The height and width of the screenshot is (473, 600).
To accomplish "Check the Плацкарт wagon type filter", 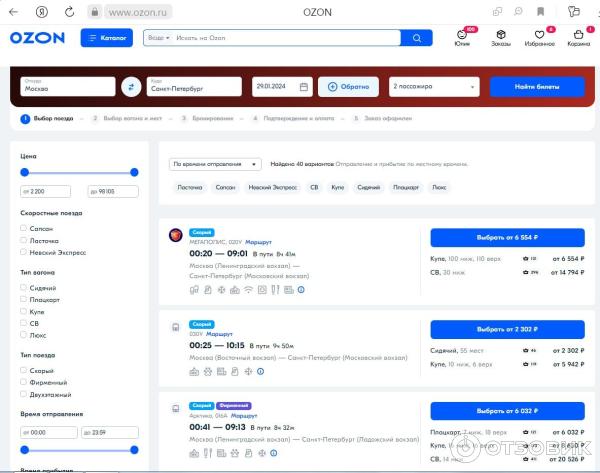I will (x=24, y=299).
